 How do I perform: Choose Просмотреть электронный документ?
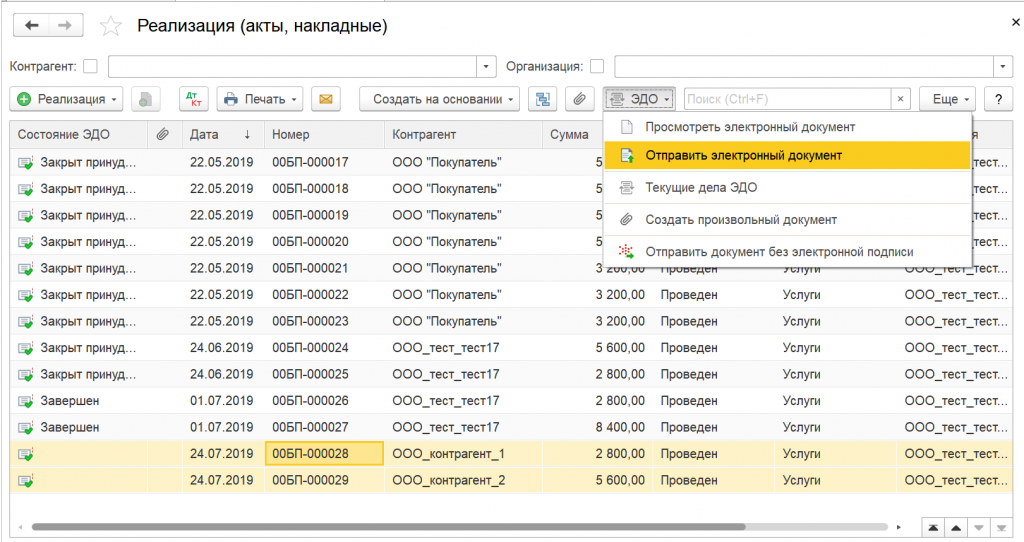[x=788, y=127]
